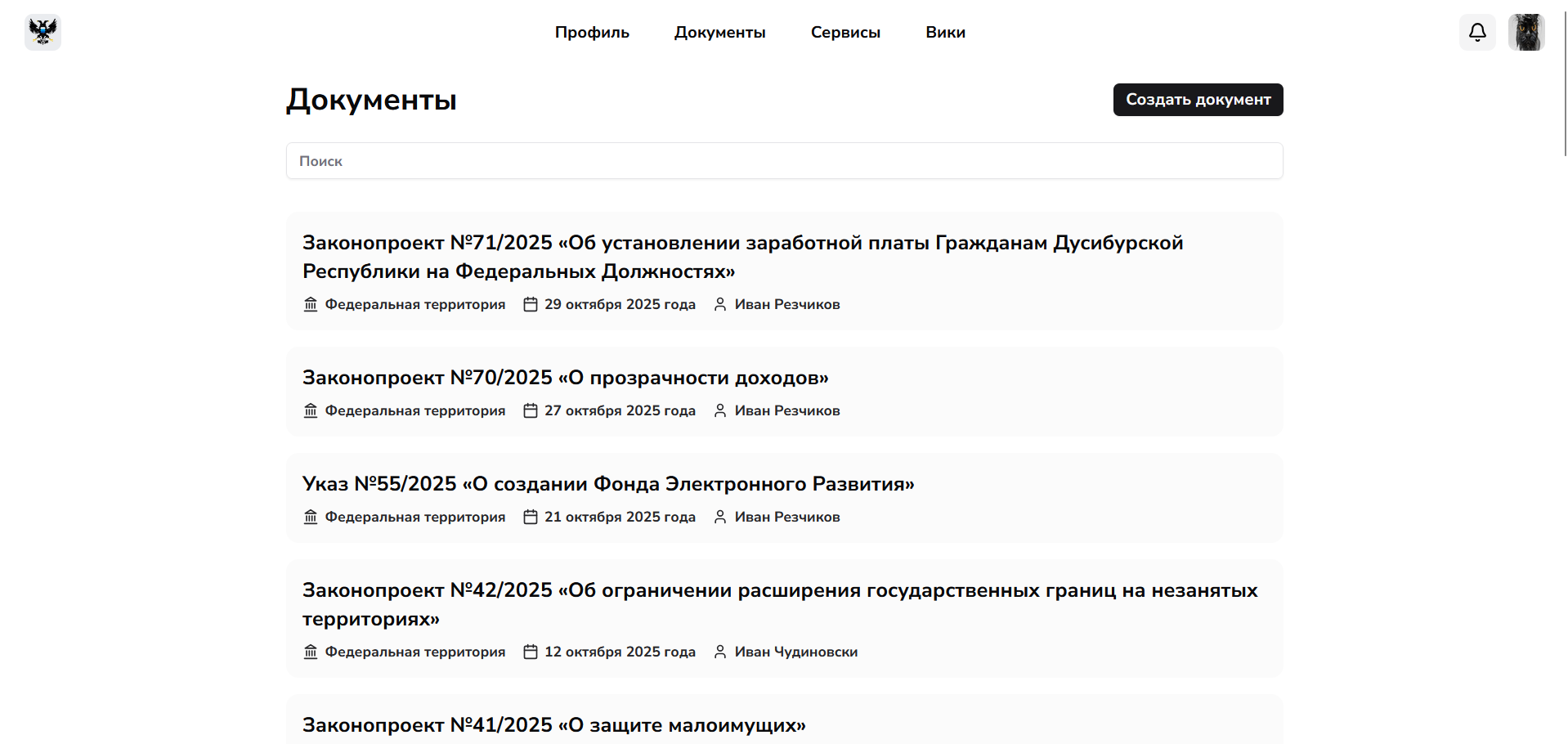Click building icon on Указ №55/2025 entry

(311, 517)
